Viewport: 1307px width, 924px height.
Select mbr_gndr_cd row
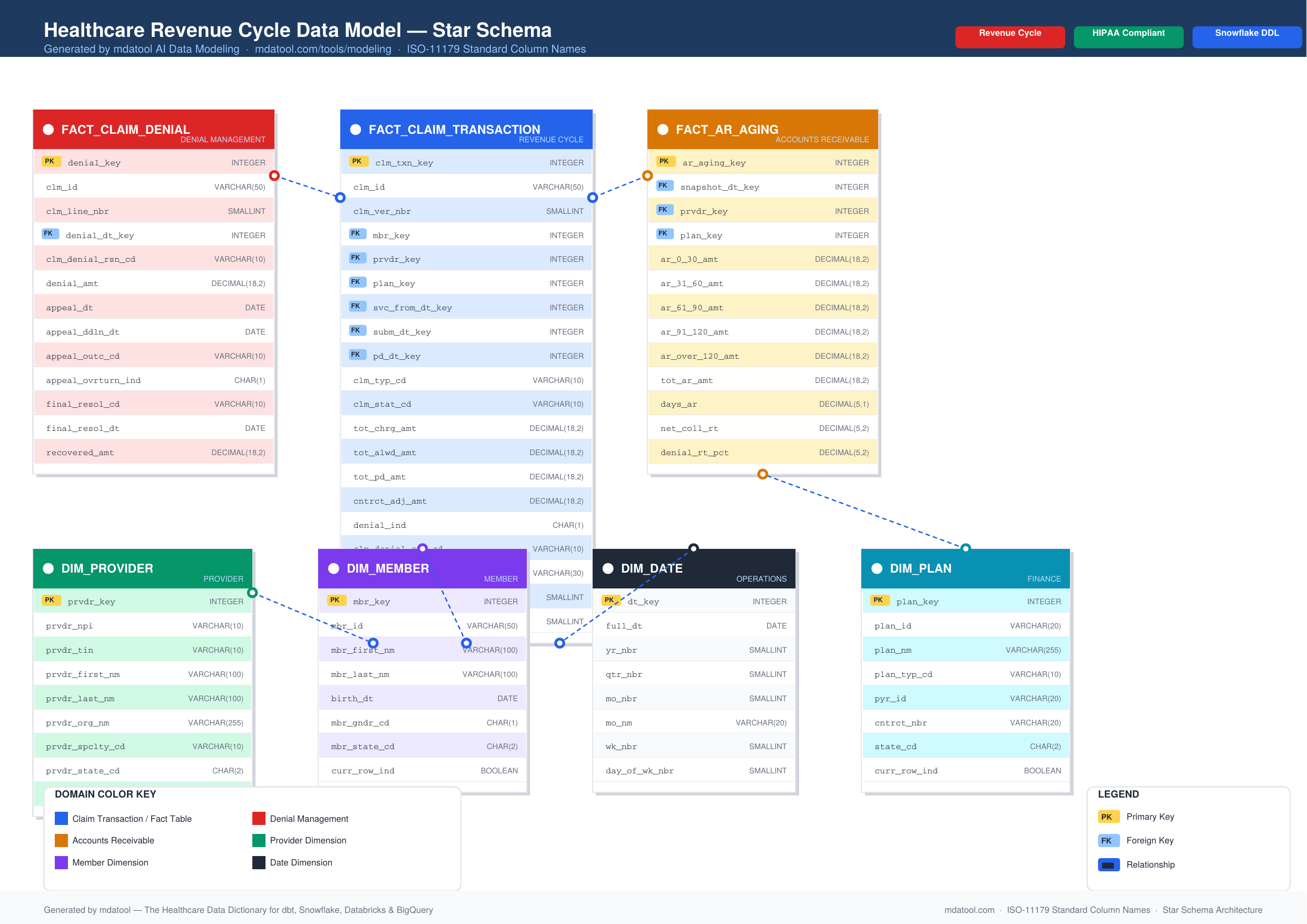422,722
